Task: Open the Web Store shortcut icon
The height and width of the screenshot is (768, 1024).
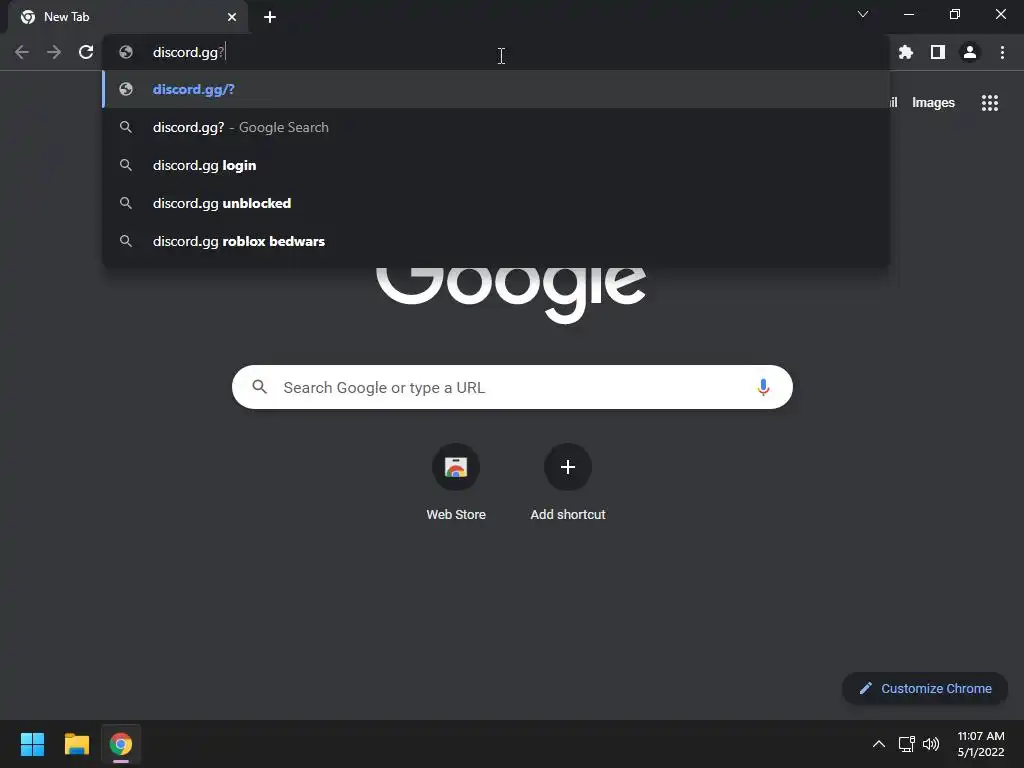Action: point(456,467)
